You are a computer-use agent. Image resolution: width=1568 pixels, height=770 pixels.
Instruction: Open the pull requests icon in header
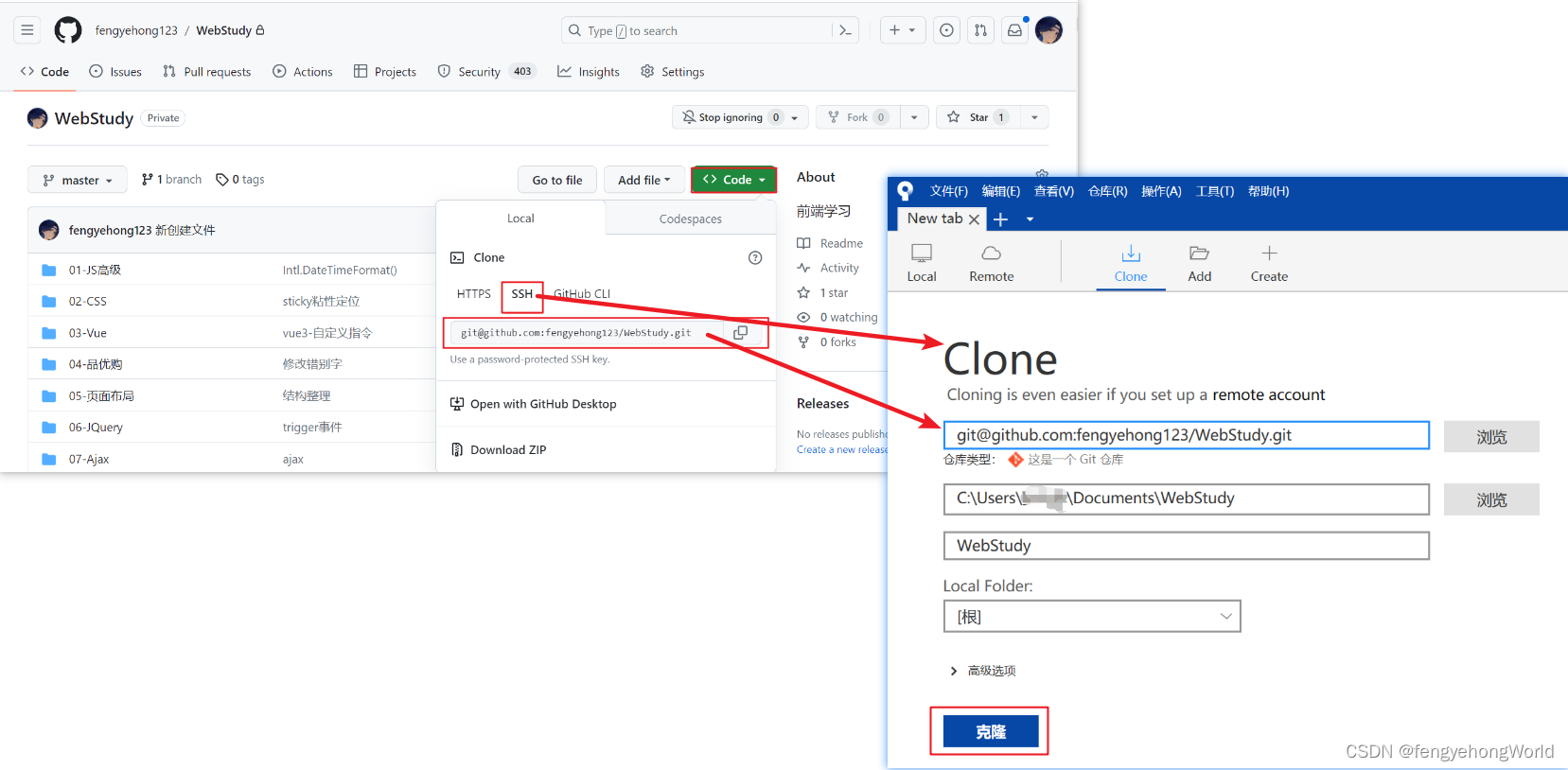coord(980,30)
